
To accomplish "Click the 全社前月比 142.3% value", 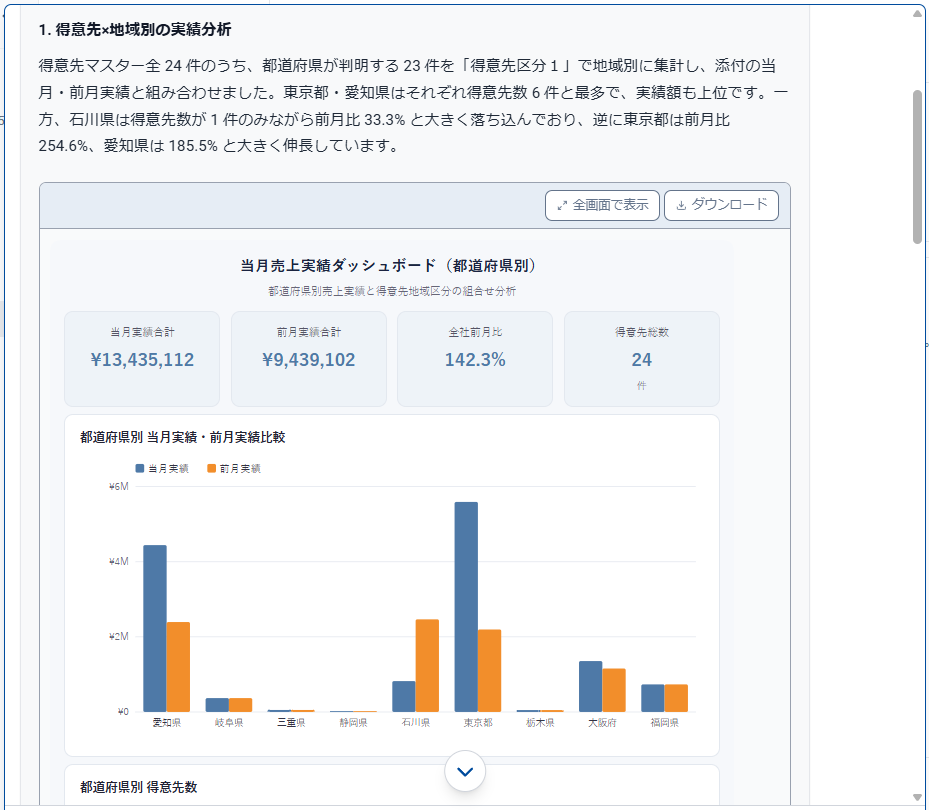I will point(475,360).
